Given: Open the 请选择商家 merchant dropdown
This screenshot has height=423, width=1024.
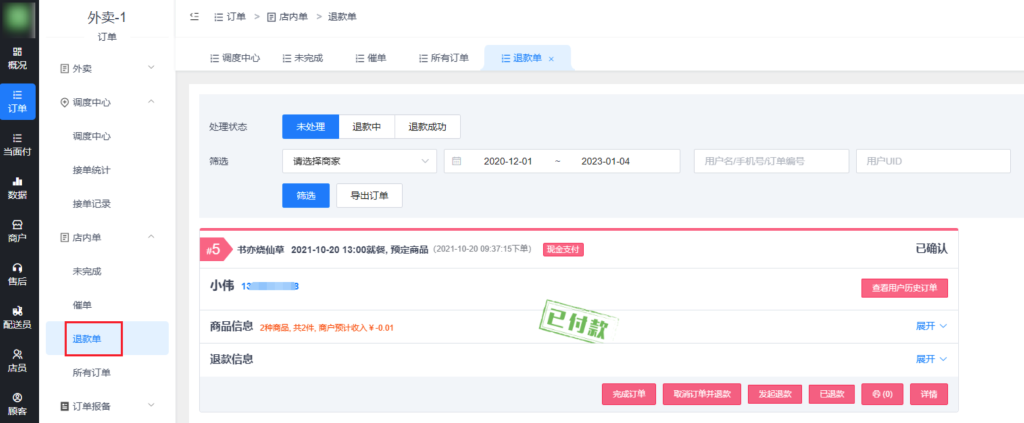Looking at the screenshot, I should [359, 161].
